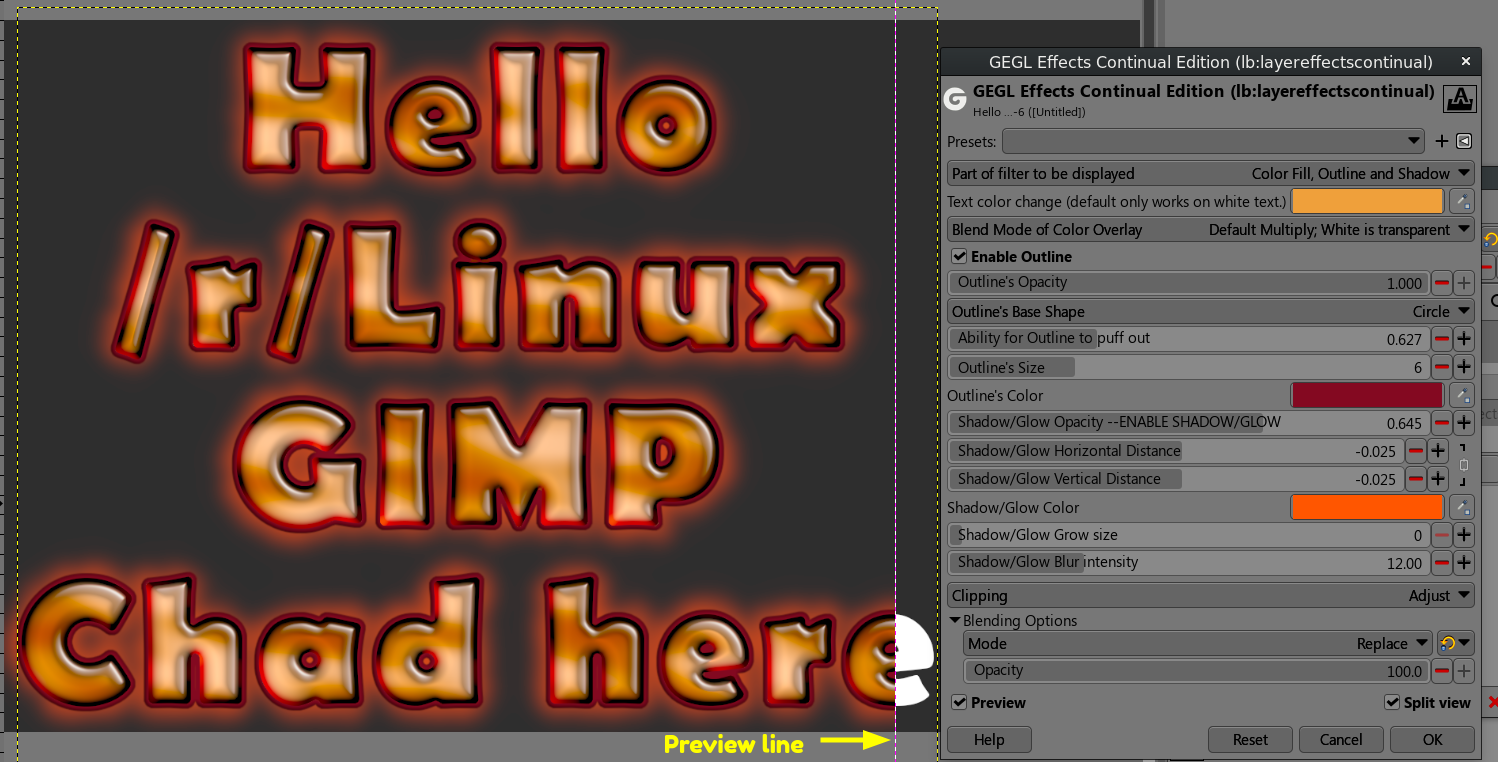This screenshot has width=1498, height=762.
Task: Click the Reset button
Action: (x=1250, y=740)
